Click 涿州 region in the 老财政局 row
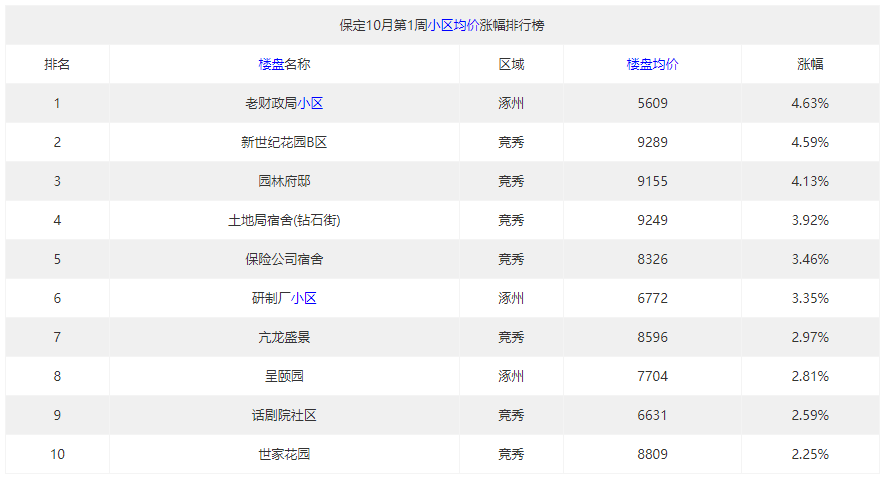Image resolution: width=888 pixels, height=484 pixels. point(511,104)
